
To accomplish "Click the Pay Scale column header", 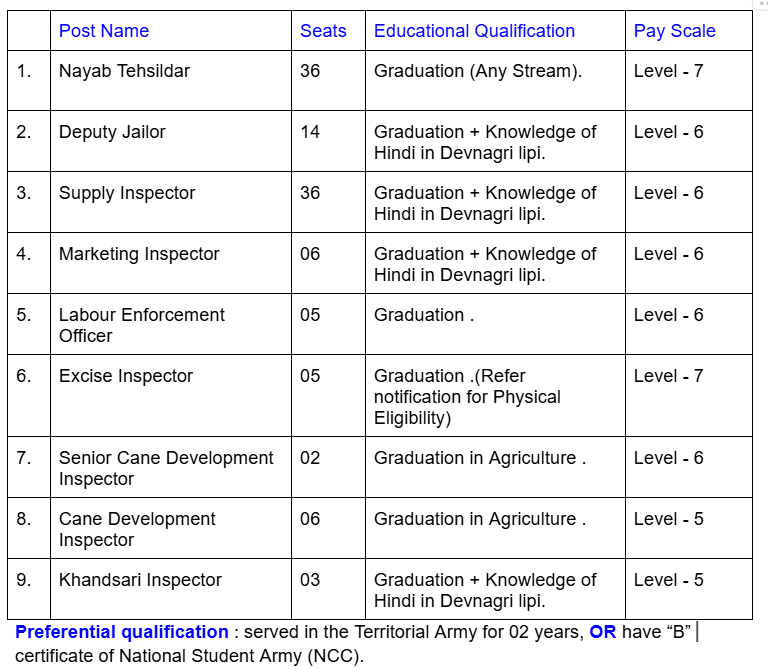I will click(674, 31).
